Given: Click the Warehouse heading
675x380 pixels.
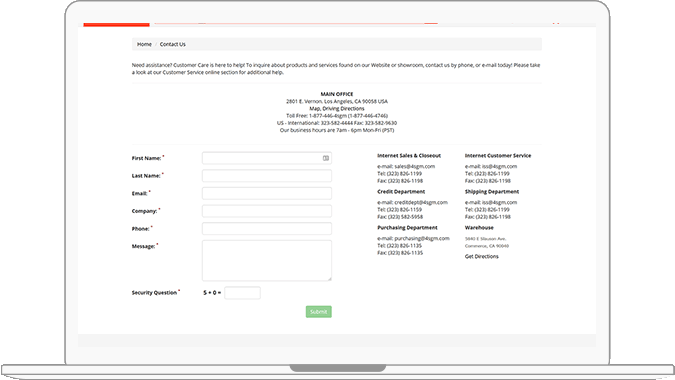Looking at the screenshot, I should [x=479, y=228].
